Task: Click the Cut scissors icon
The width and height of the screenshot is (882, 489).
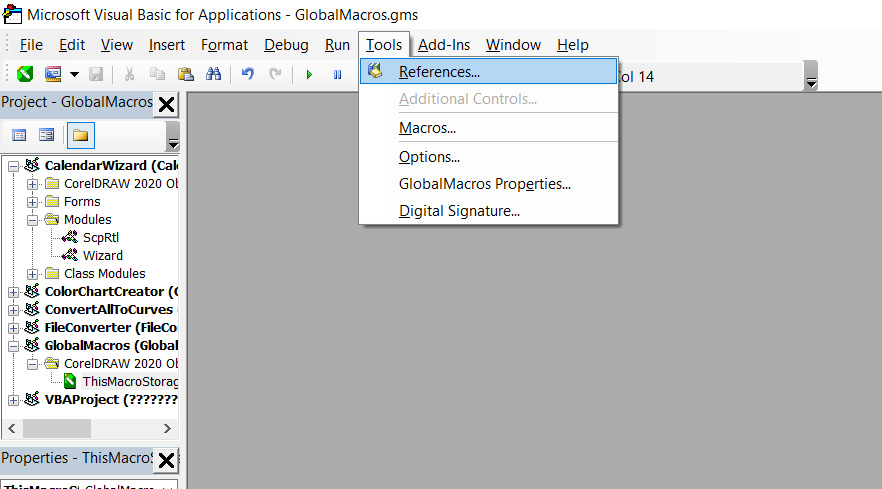Action: click(129, 74)
